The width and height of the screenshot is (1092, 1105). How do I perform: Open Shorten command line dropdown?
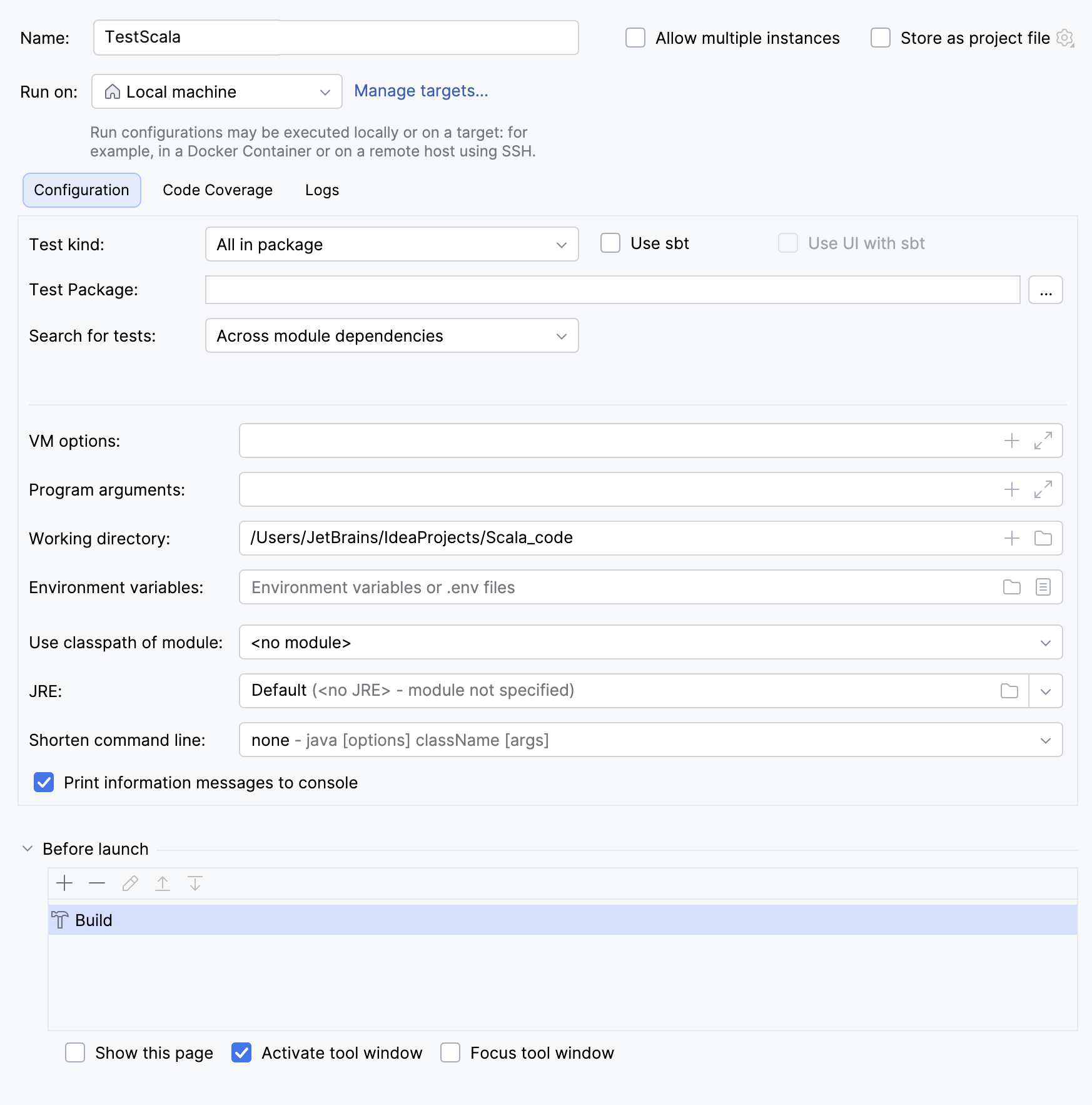click(x=651, y=740)
